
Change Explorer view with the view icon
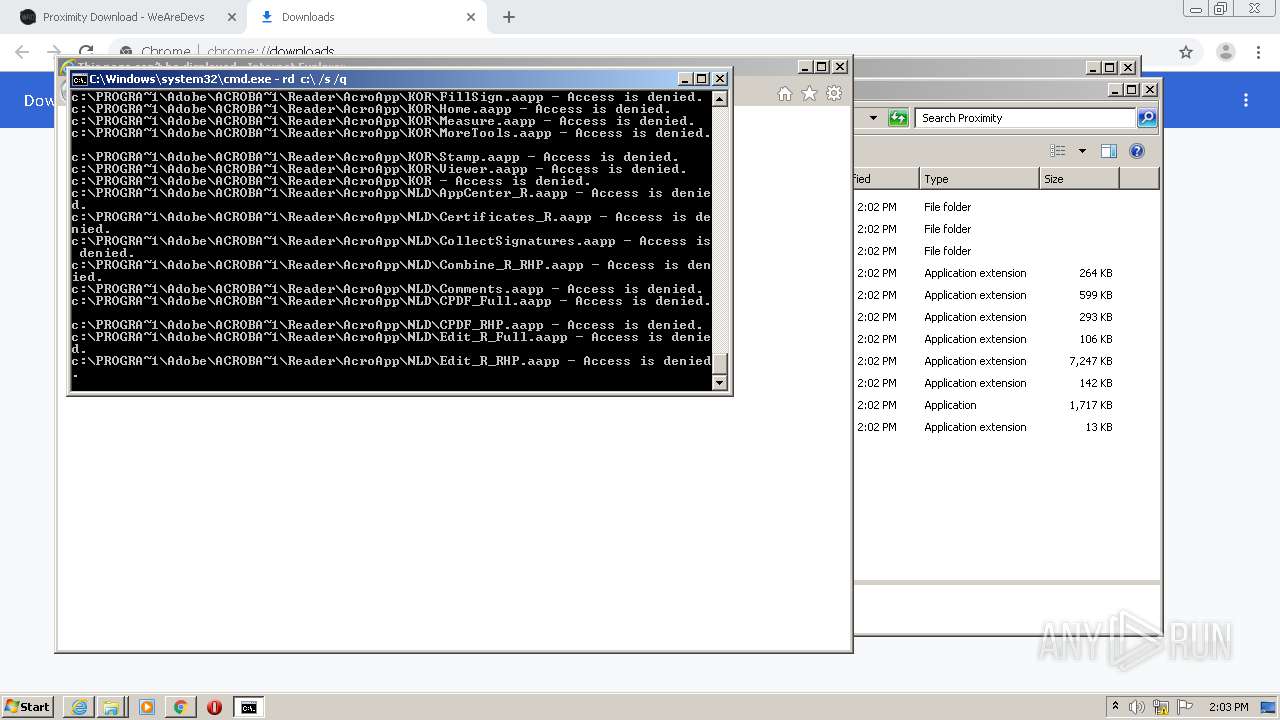point(1058,151)
